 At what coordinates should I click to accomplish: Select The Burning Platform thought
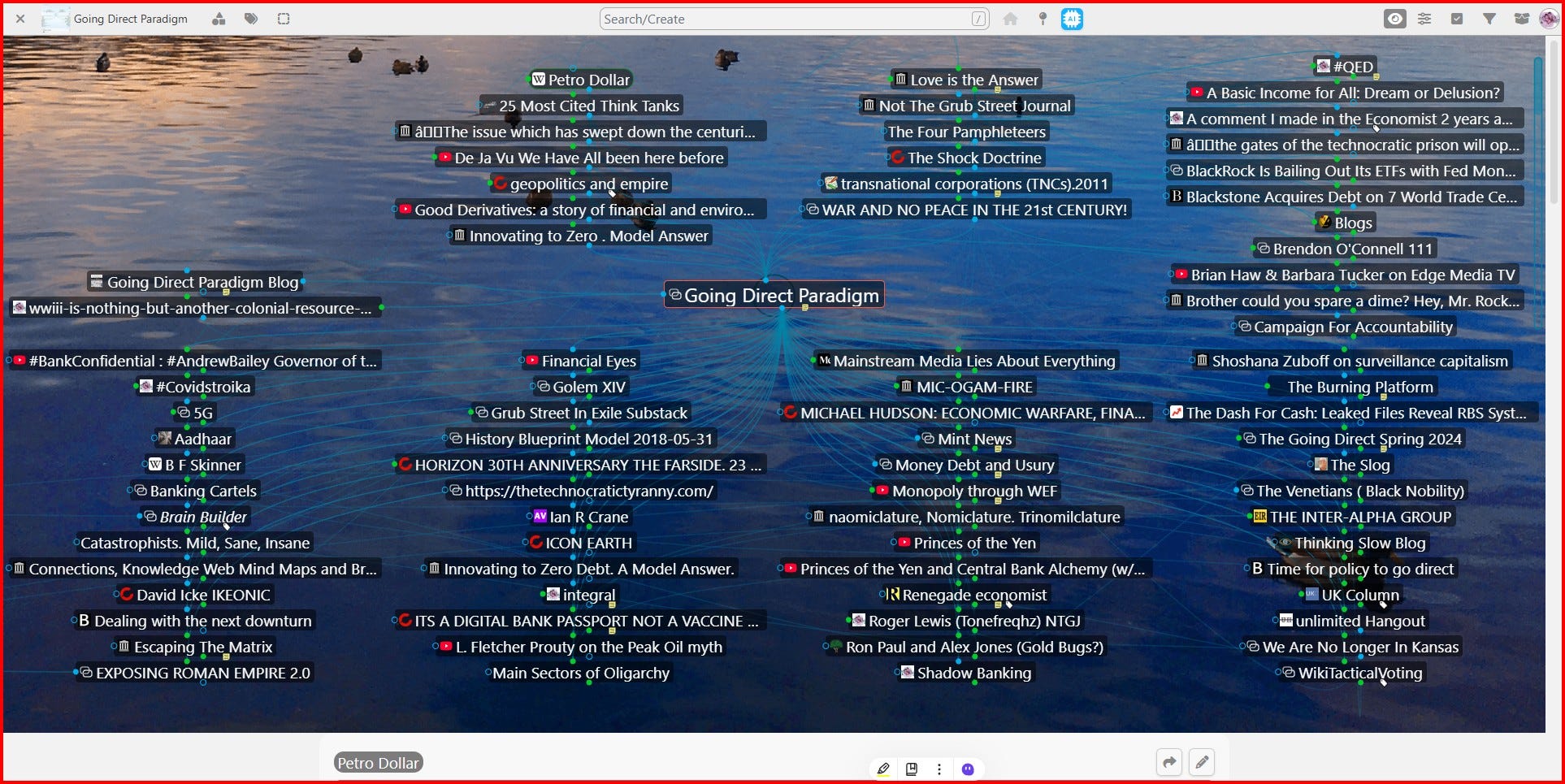[1352, 387]
